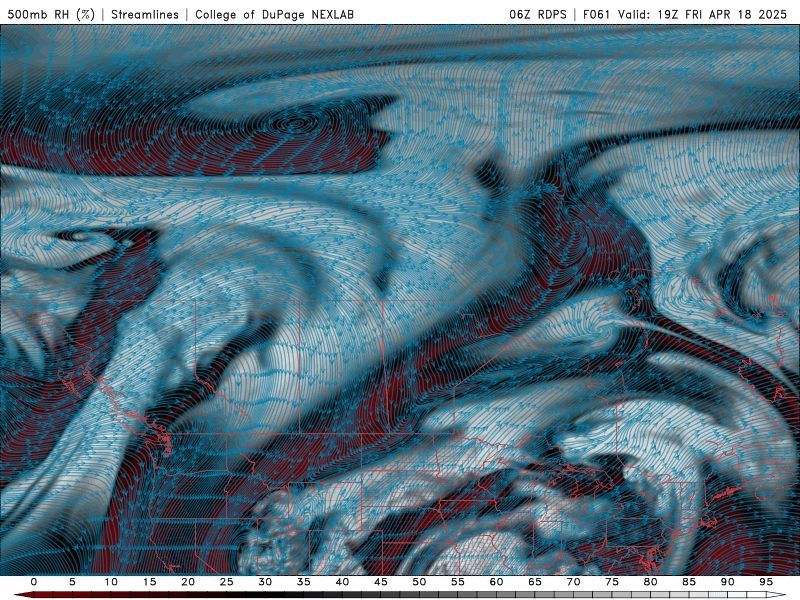This screenshot has width=800, height=600.
Task: Click the "500mb RH (%)" title text
Action: (51, 14)
